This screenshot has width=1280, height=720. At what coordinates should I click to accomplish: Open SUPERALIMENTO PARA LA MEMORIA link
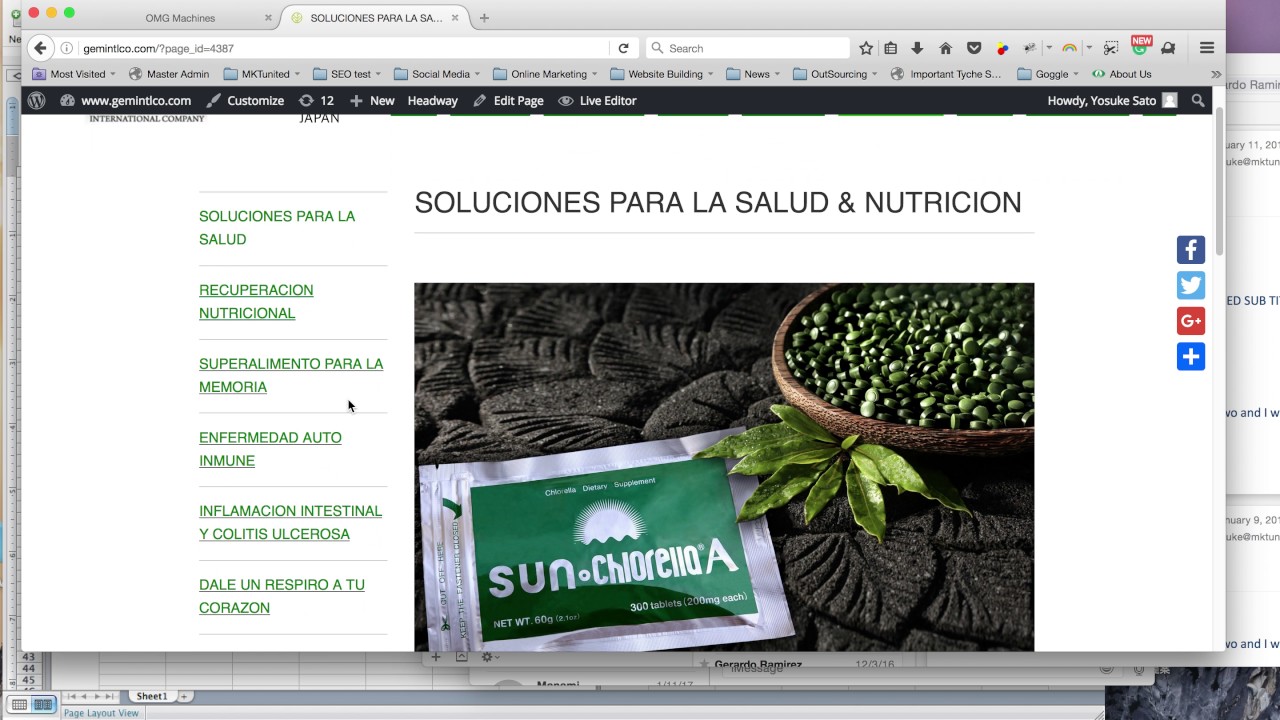pos(291,375)
